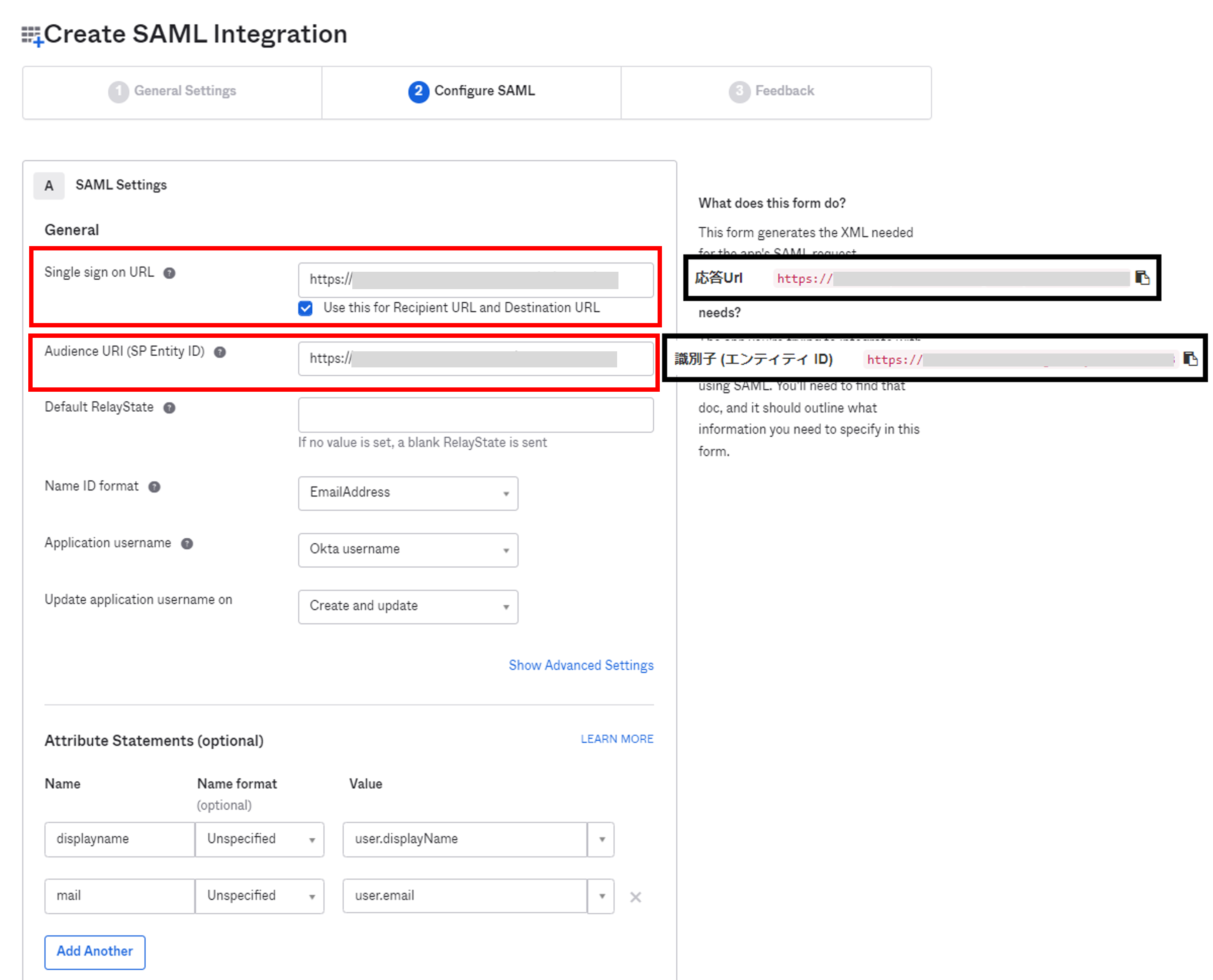Click the Attribute Statements (optional) heading
This screenshot has height=980, width=1213.
154,740
